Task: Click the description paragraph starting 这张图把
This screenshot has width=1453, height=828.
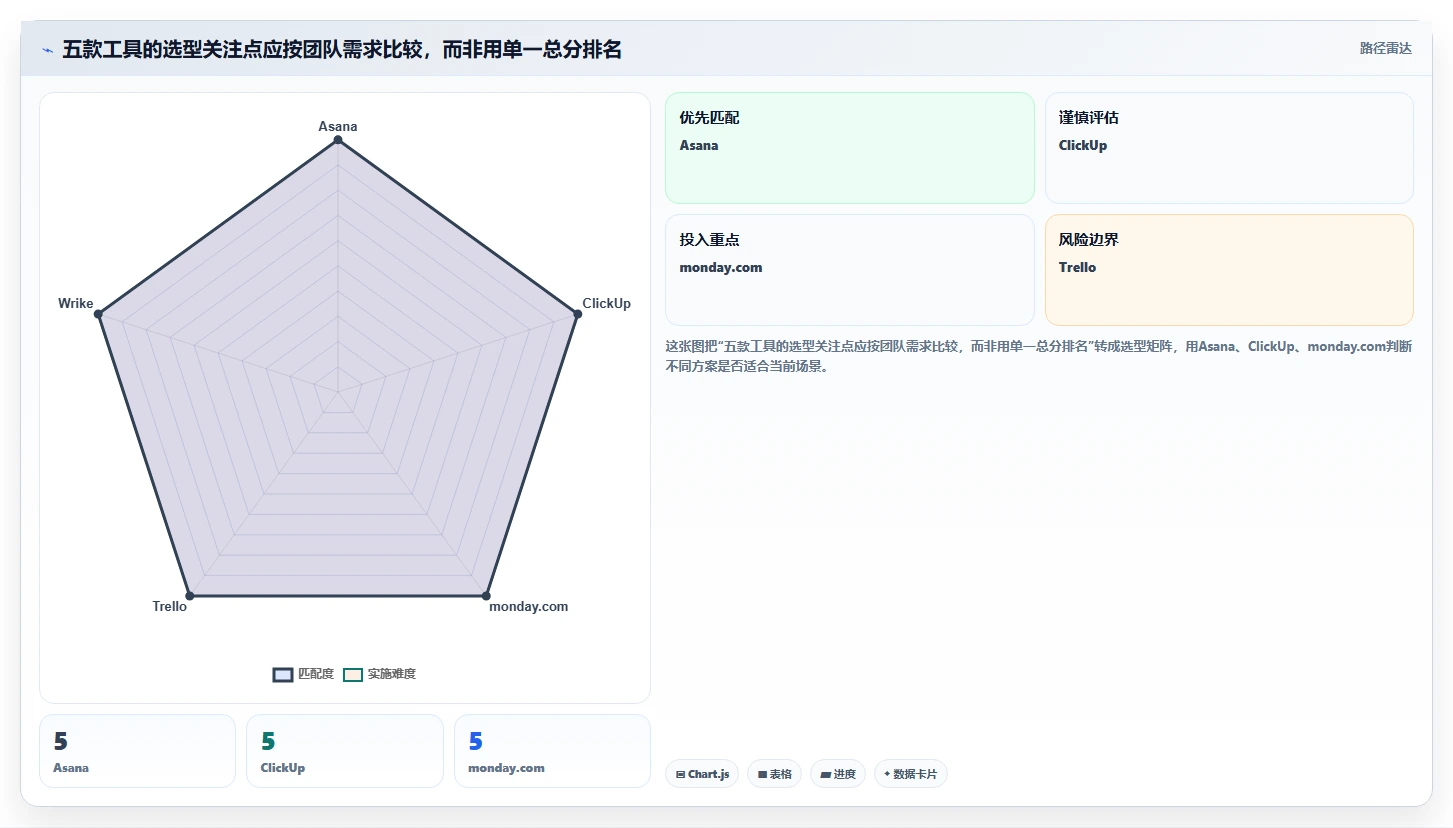Action: pos(1039,356)
